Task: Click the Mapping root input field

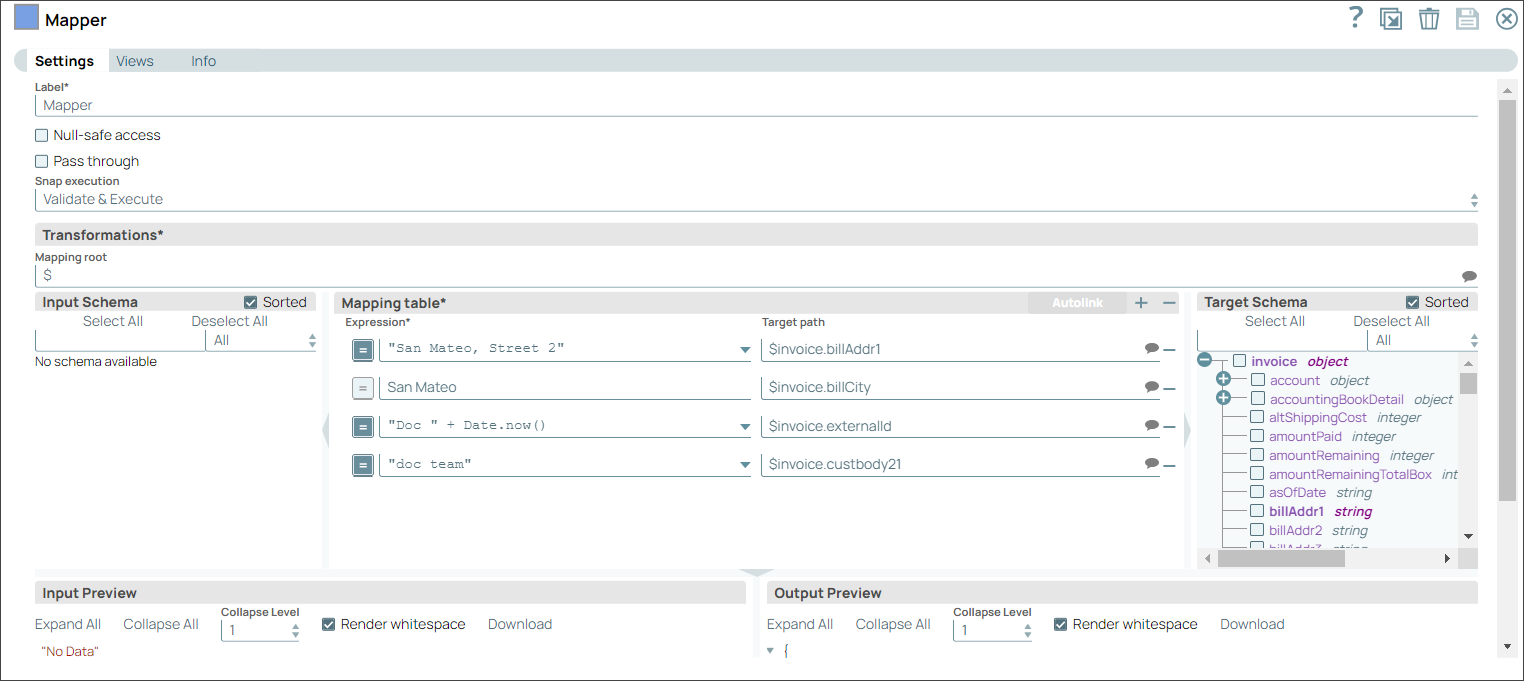Action: [400, 275]
